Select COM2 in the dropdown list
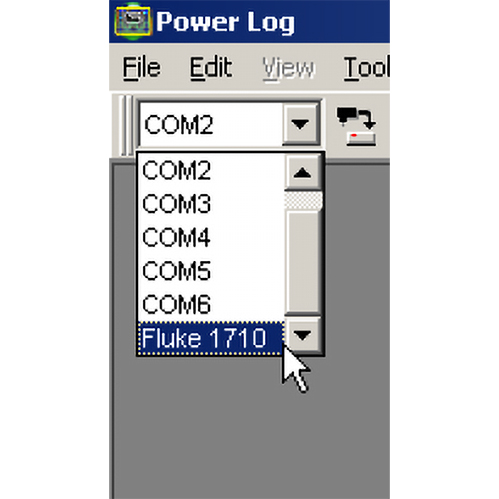The width and height of the screenshot is (499, 499). click(x=211, y=170)
